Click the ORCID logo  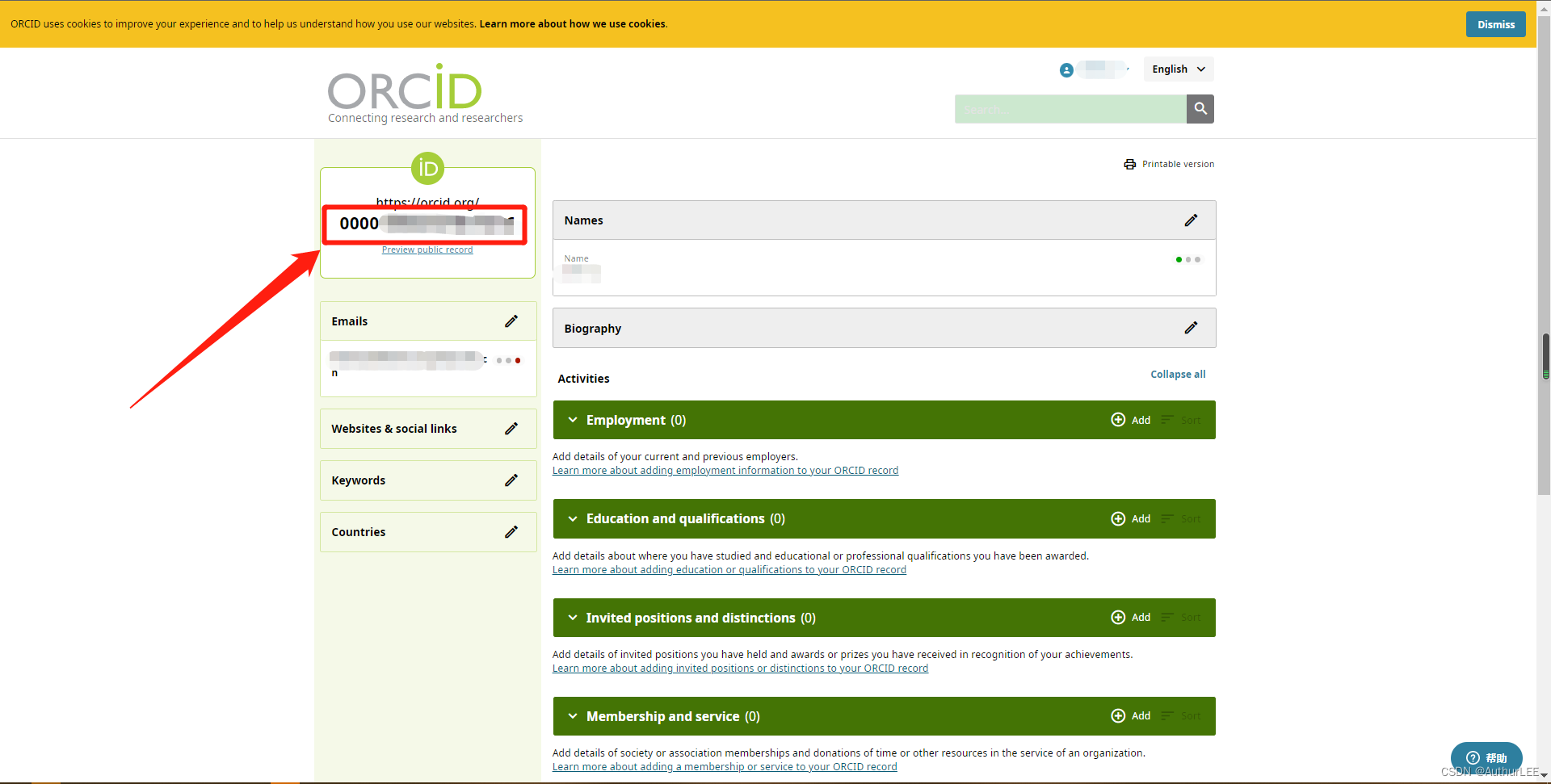pos(405,87)
